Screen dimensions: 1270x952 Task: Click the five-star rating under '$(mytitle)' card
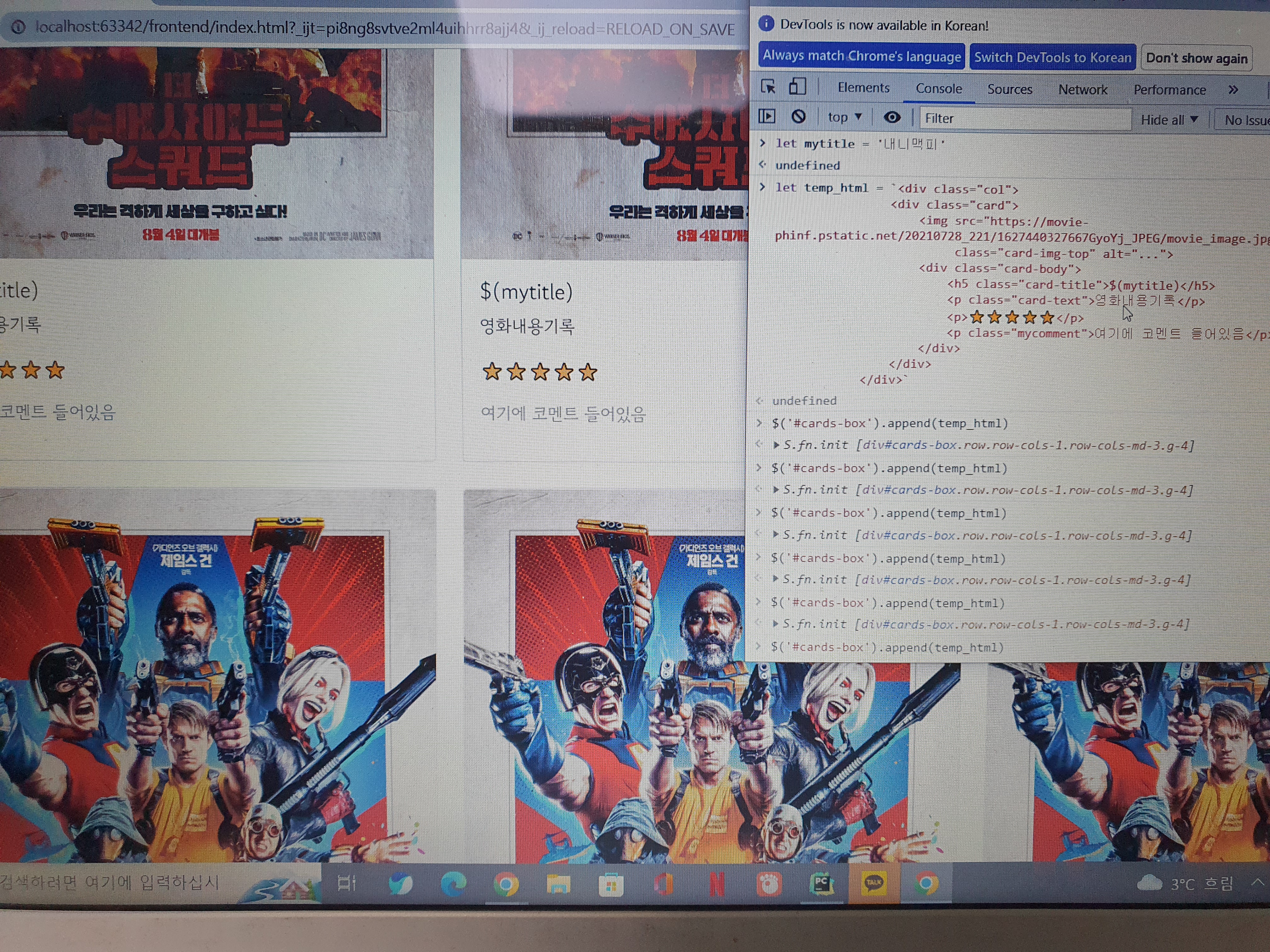pyautogui.click(x=540, y=372)
